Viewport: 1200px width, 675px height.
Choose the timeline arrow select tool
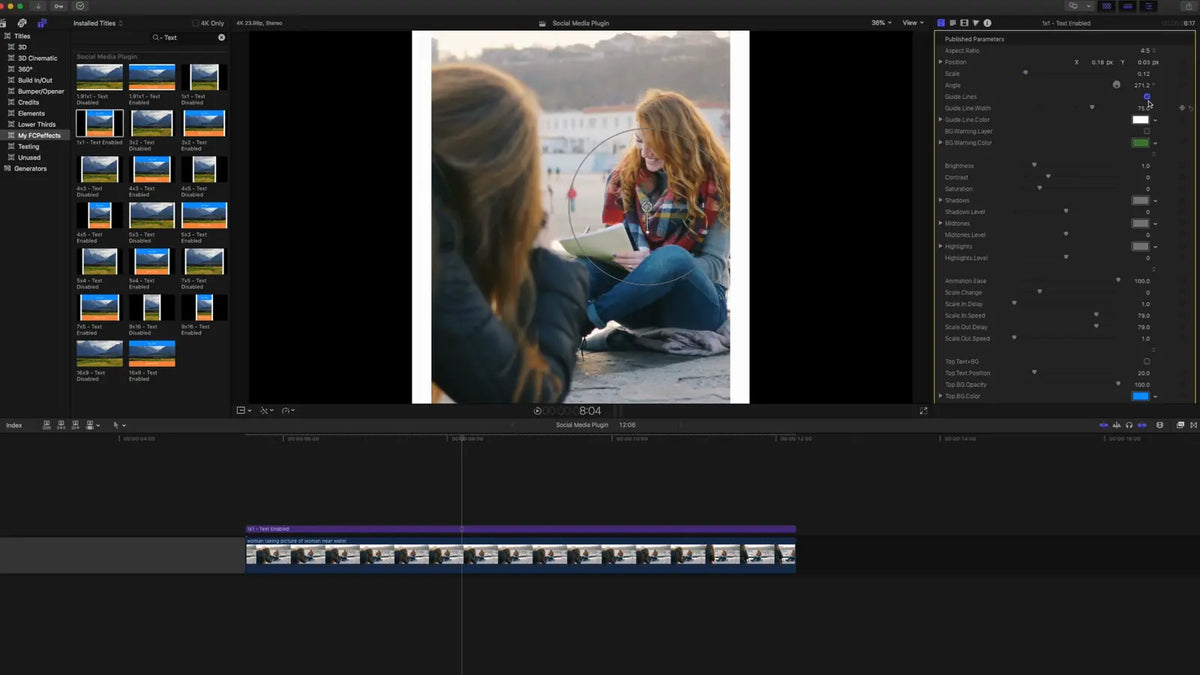coord(118,425)
